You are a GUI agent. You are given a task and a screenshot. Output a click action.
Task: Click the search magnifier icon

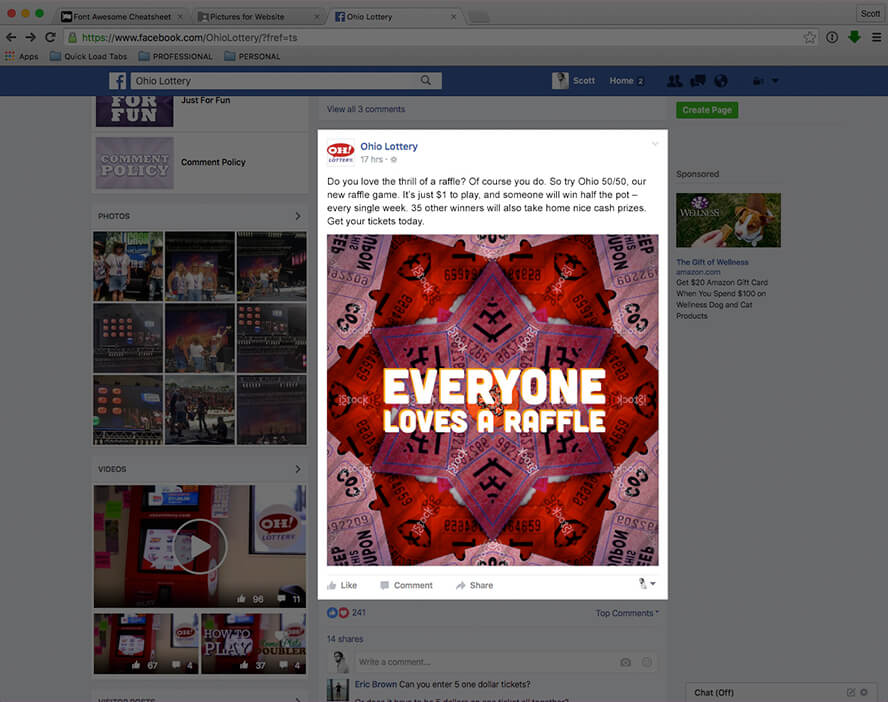pos(426,80)
